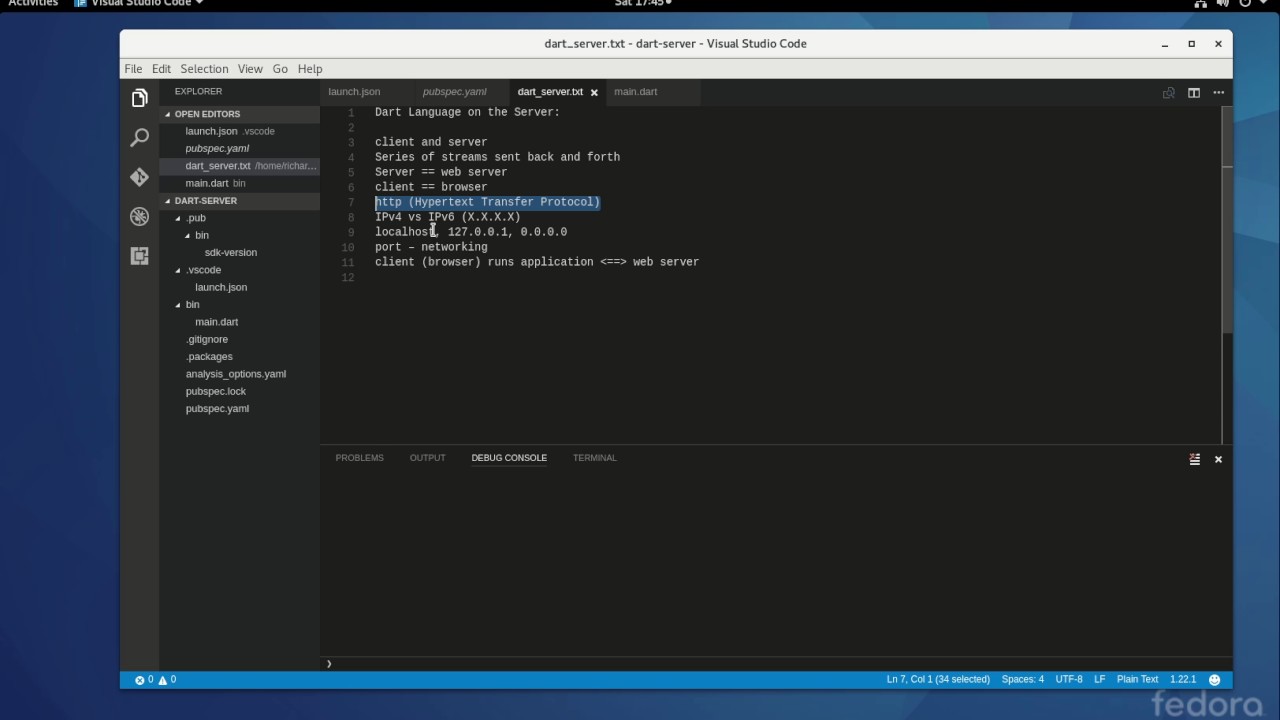Image resolution: width=1280 pixels, height=720 pixels.
Task: Click the errors count icon in status bar
Action: pyautogui.click(x=144, y=679)
